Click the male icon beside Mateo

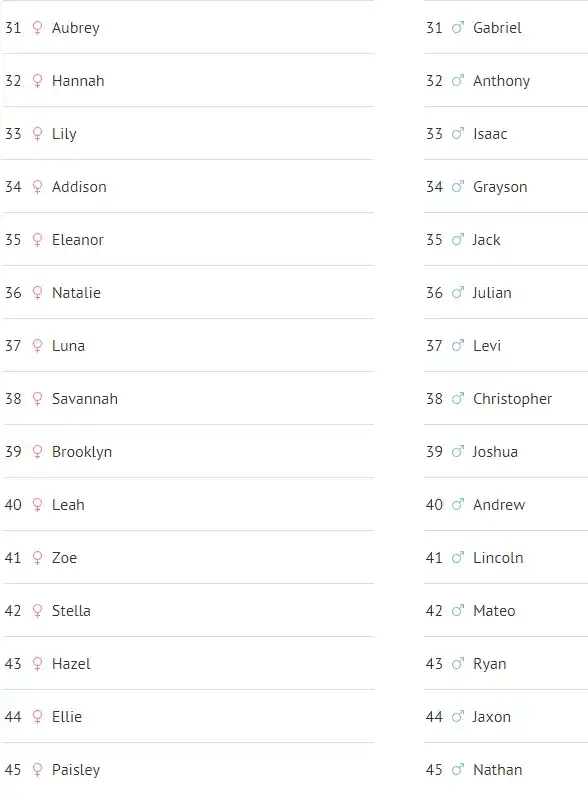click(x=458, y=610)
